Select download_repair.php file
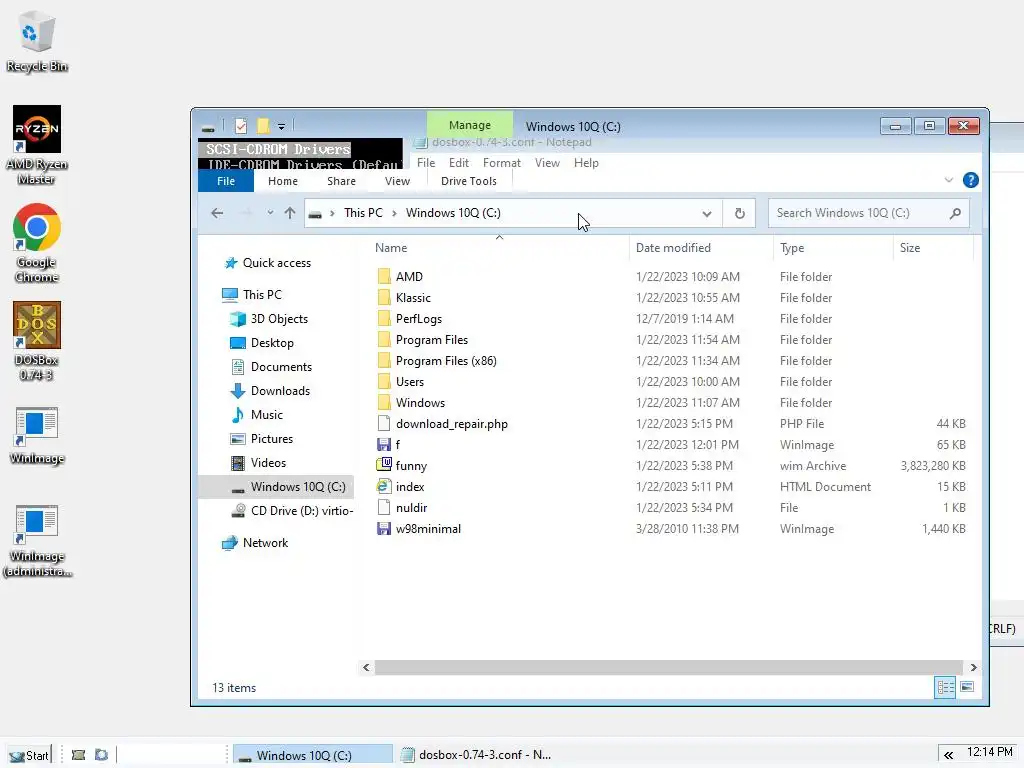This screenshot has height=768, width=1024. tap(451, 423)
